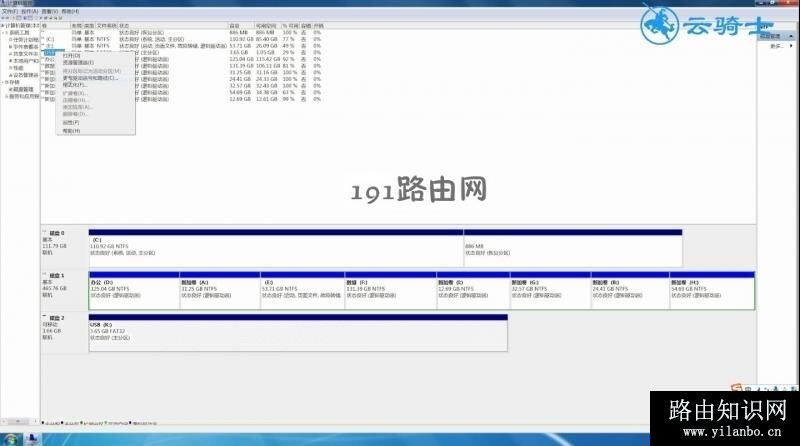
Task: Open the 查看(V) menu
Action: click(49, 11)
